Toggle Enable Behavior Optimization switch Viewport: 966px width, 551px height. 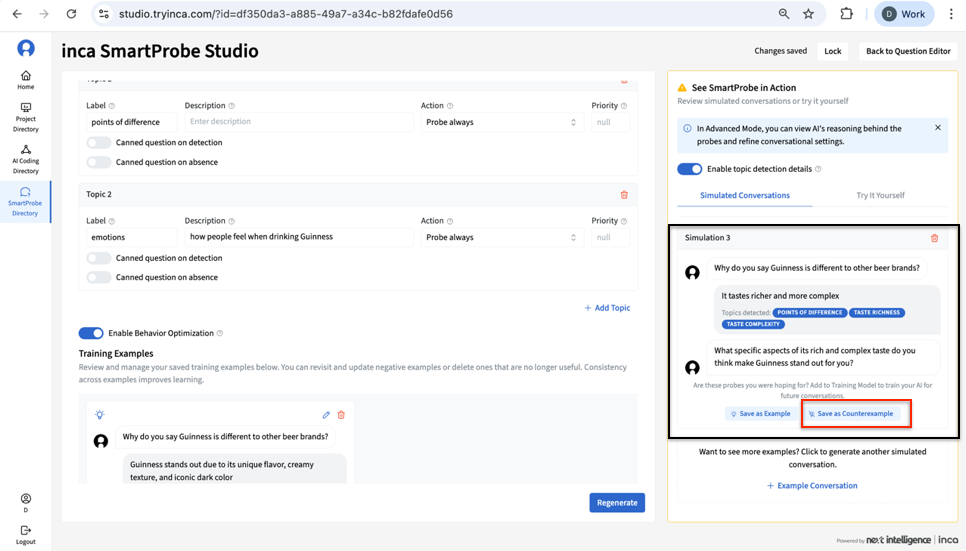[x=91, y=333]
